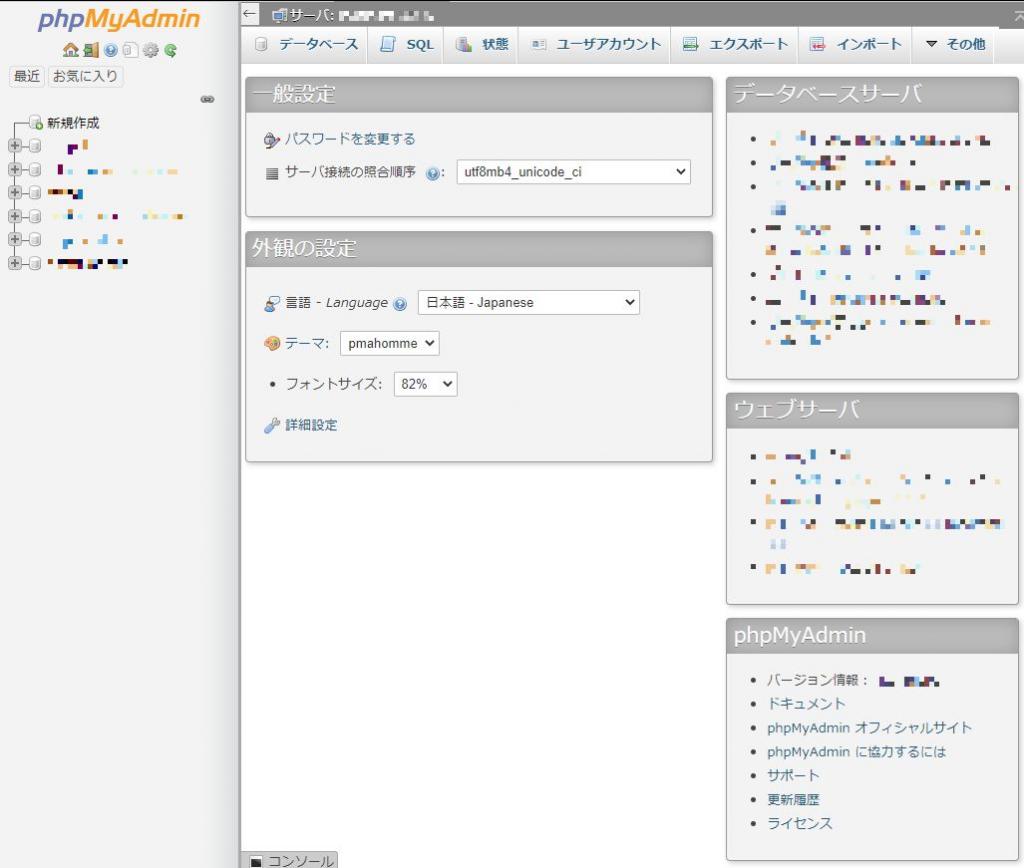The width and height of the screenshot is (1024, 868).
Task: Click the ウェブサーバ panel header
Action: point(872,410)
